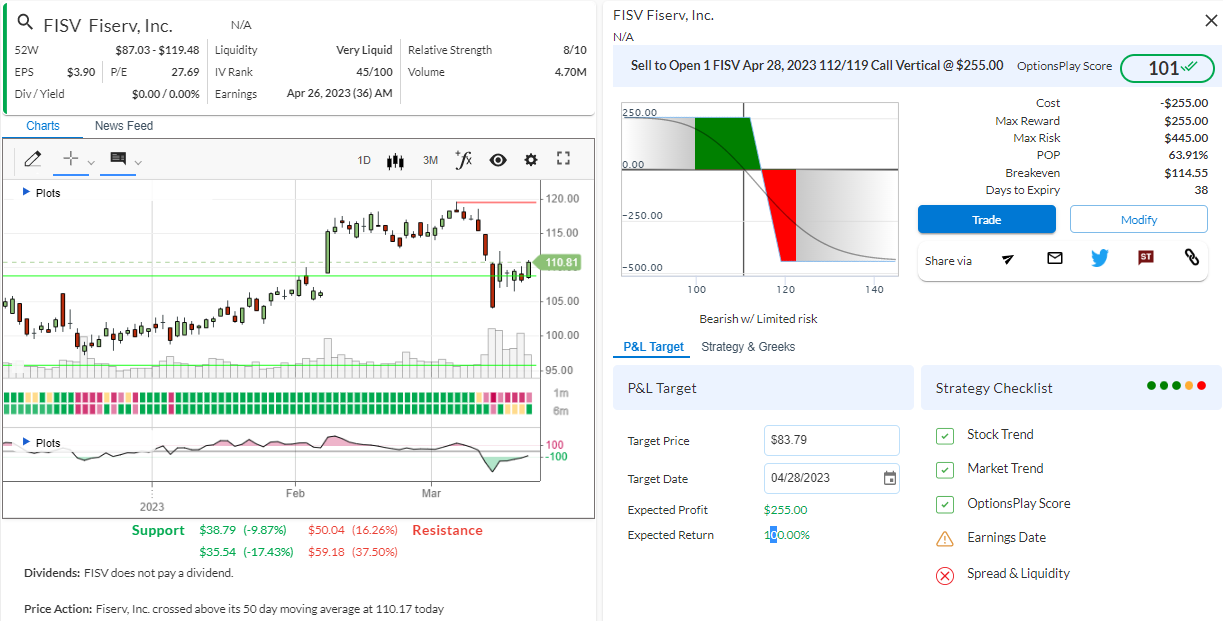Open chart settings gear

click(x=531, y=160)
